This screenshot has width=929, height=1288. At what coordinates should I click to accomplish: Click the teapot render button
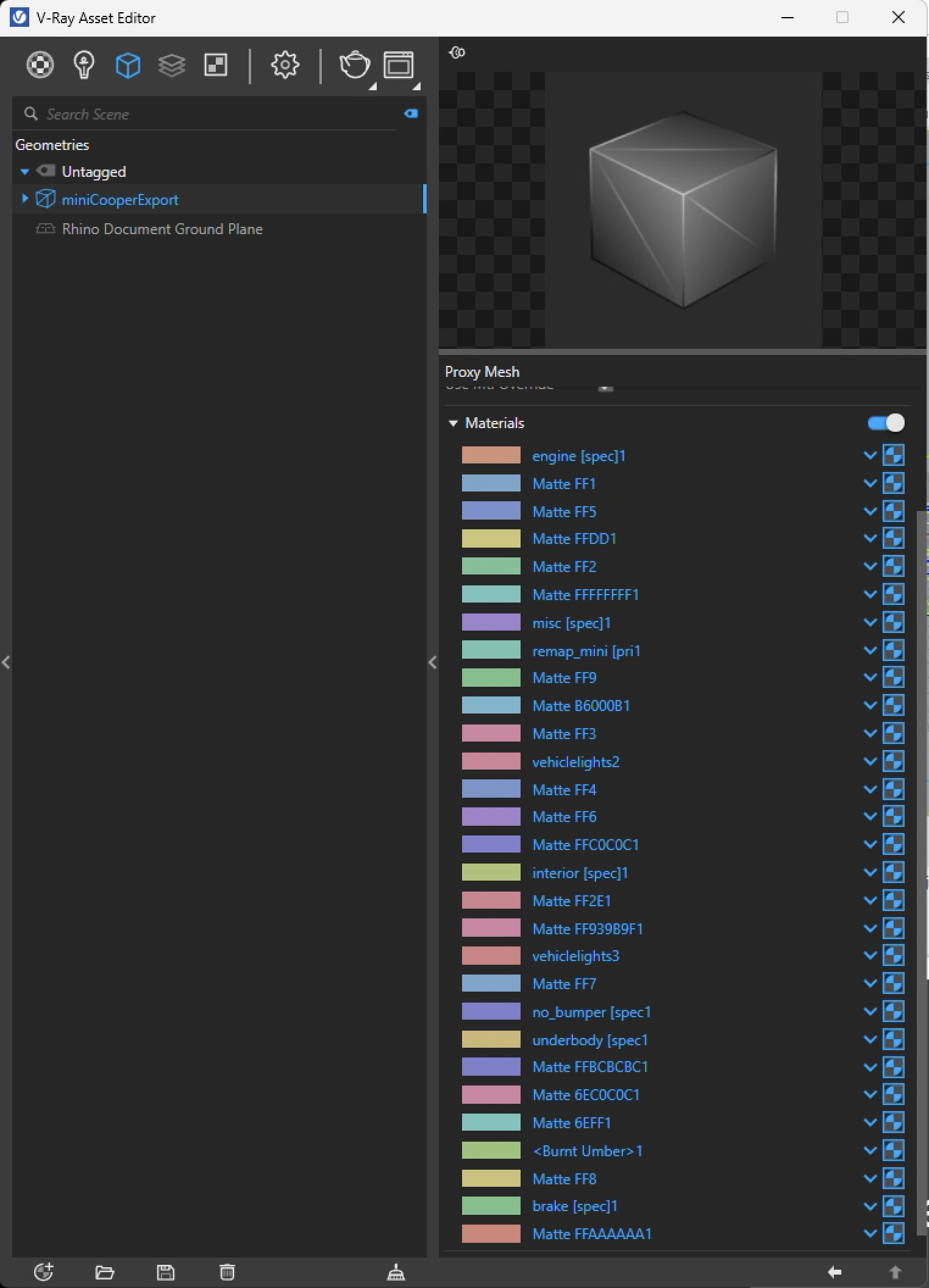pos(355,65)
